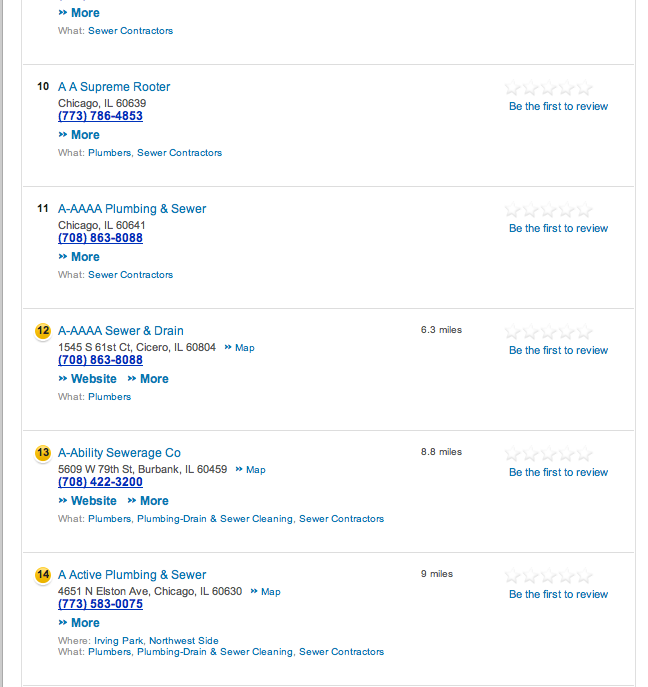Show Map for 5609 W 79th St, Burbank
This screenshot has height=687, width=648.
click(251, 470)
